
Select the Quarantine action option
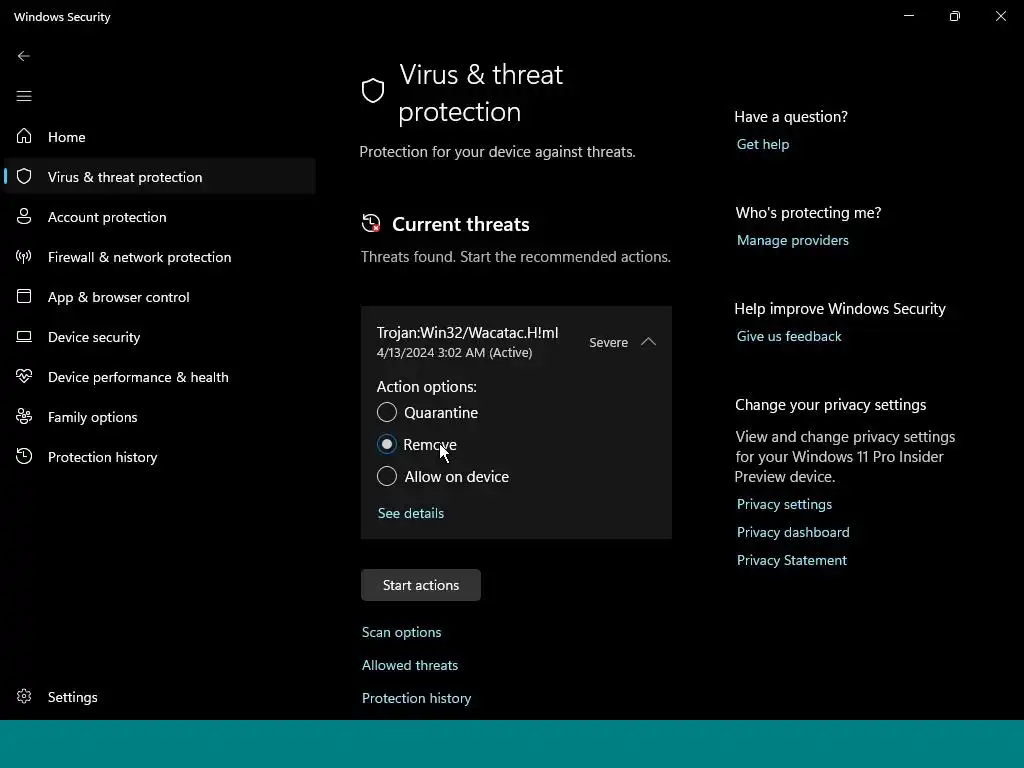(x=428, y=412)
